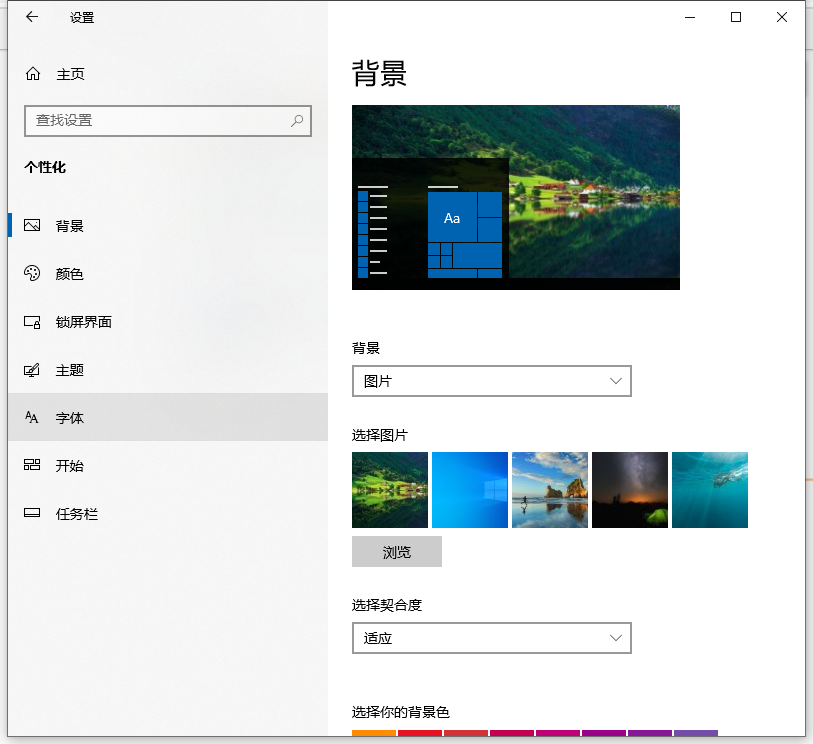Click the 浏览 (Browse) button
Viewport: 813px width, 744px height.
click(x=396, y=551)
